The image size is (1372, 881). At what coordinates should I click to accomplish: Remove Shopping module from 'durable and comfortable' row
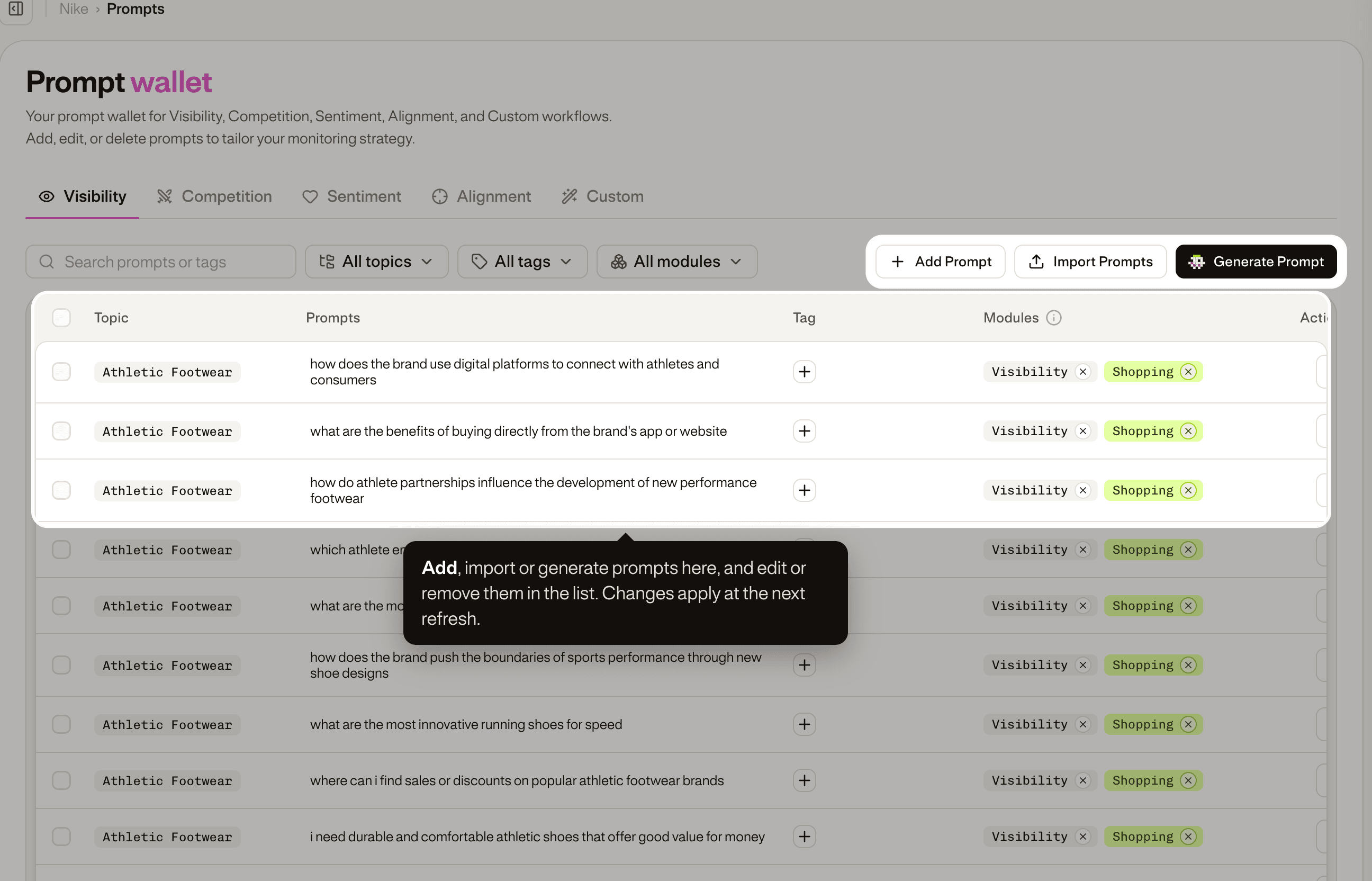[1188, 837]
